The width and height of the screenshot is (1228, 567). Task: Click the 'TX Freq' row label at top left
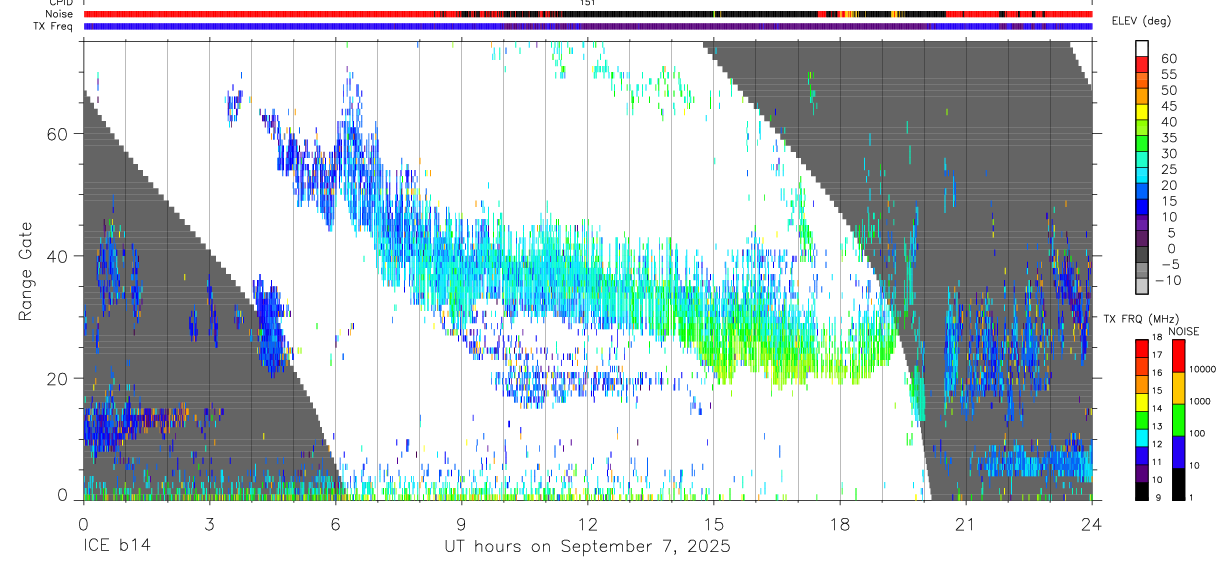point(54,26)
